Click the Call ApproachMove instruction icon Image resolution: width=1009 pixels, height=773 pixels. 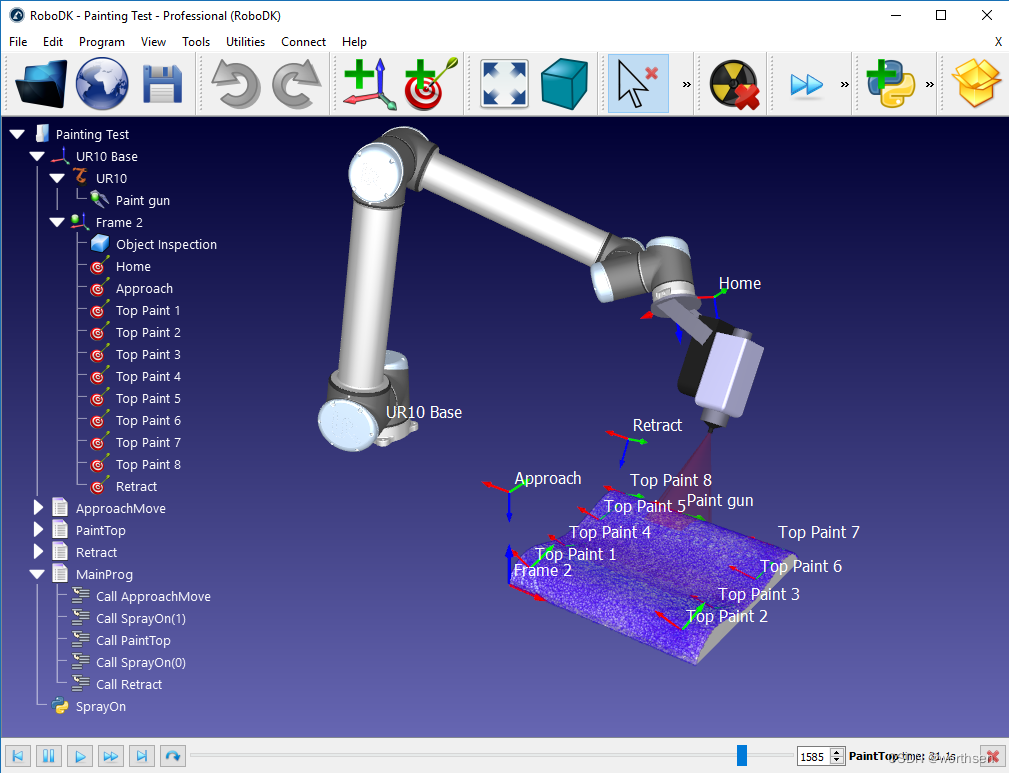coord(80,596)
